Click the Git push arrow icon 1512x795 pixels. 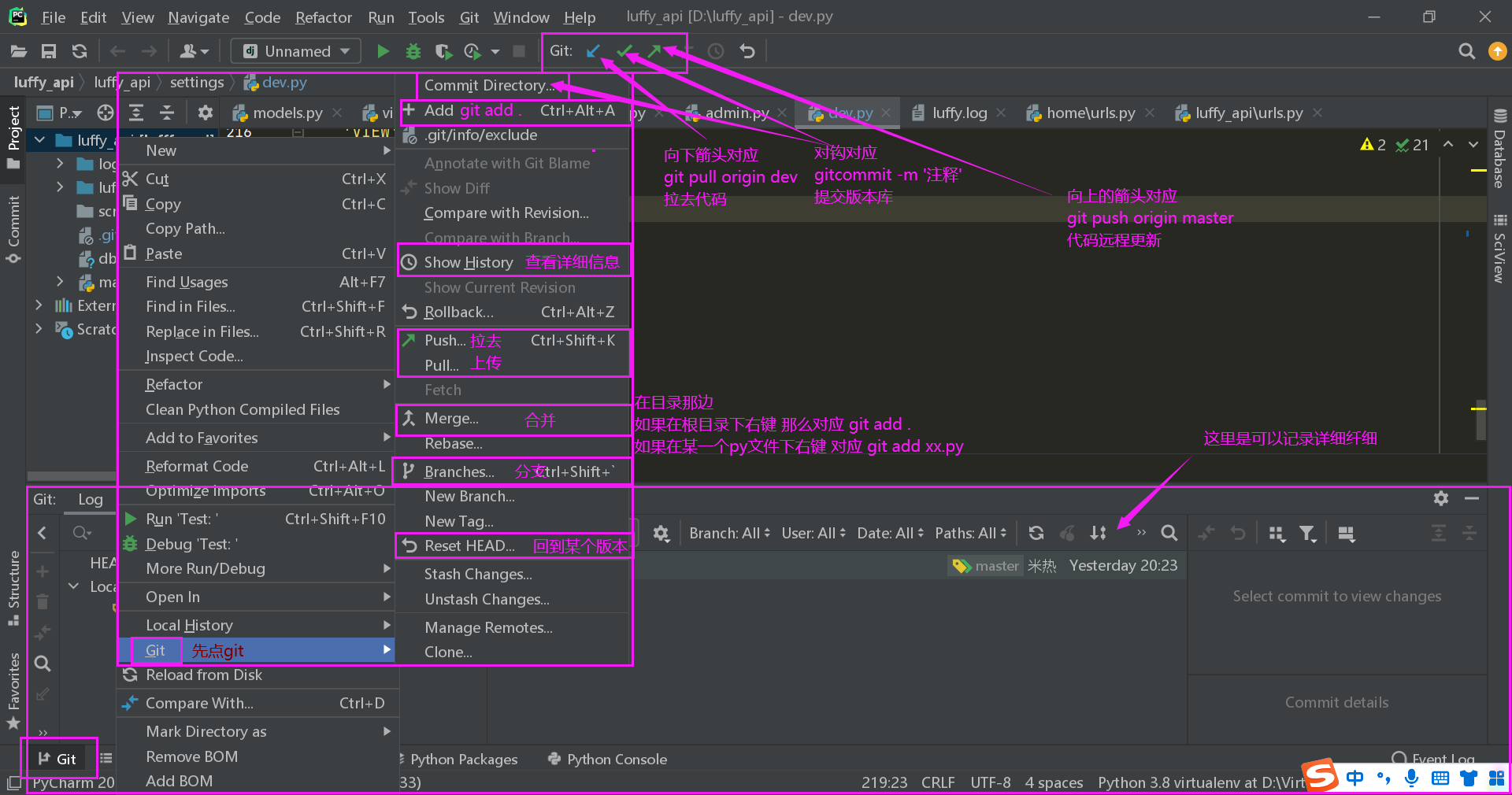654,51
